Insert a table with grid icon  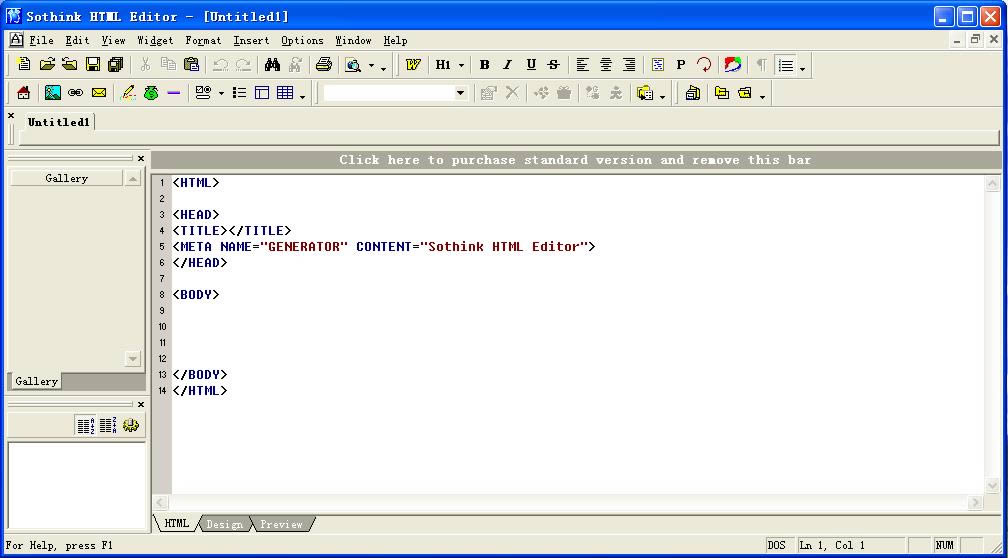coord(285,93)
